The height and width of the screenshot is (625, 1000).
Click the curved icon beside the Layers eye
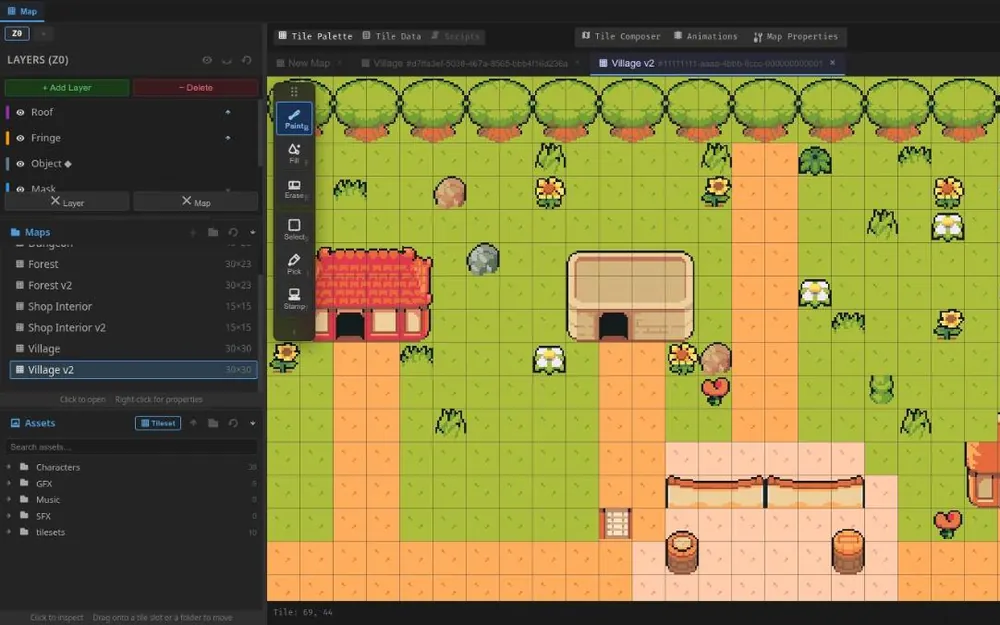(x=227, y=60)
